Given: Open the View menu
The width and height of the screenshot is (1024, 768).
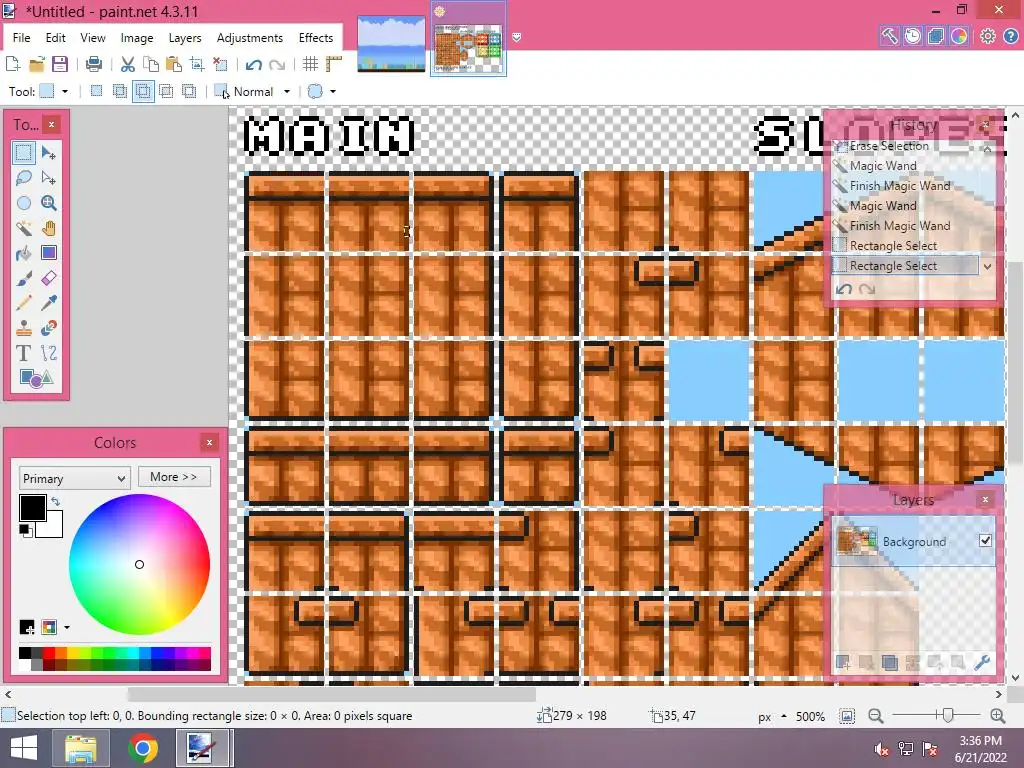Looking at the screenshot, I should tap(93, 38).
